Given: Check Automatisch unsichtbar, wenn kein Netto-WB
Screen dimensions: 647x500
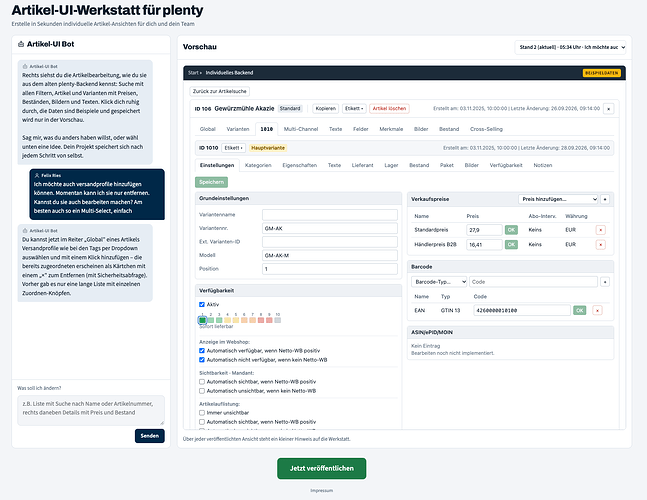Looking at the screenshot, I should [x=202, y=391].
